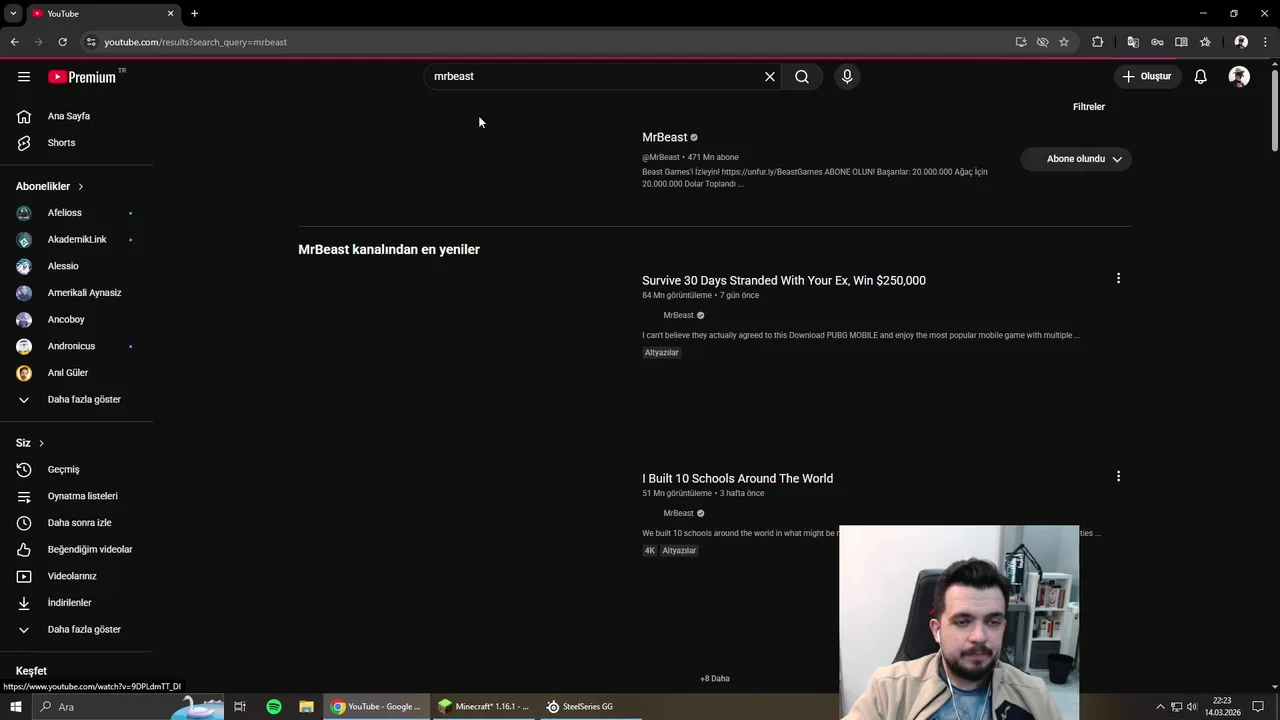Image resolution: width=1280 pixels, height=720 pixels.
Task: Clear the mrbeast search query with X
Action: coord(770,77)
